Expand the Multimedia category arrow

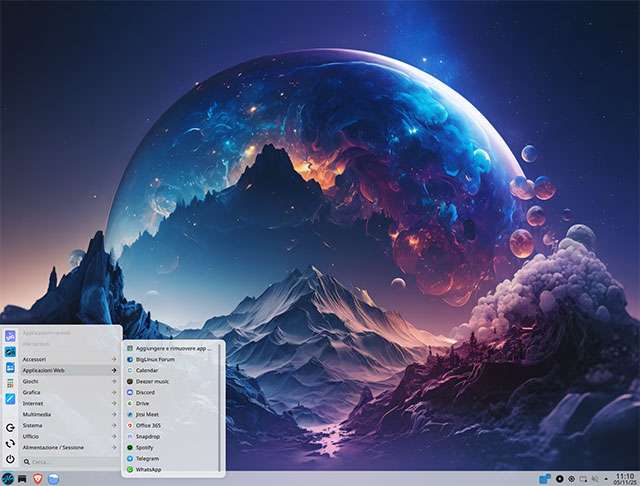(114, 414)
